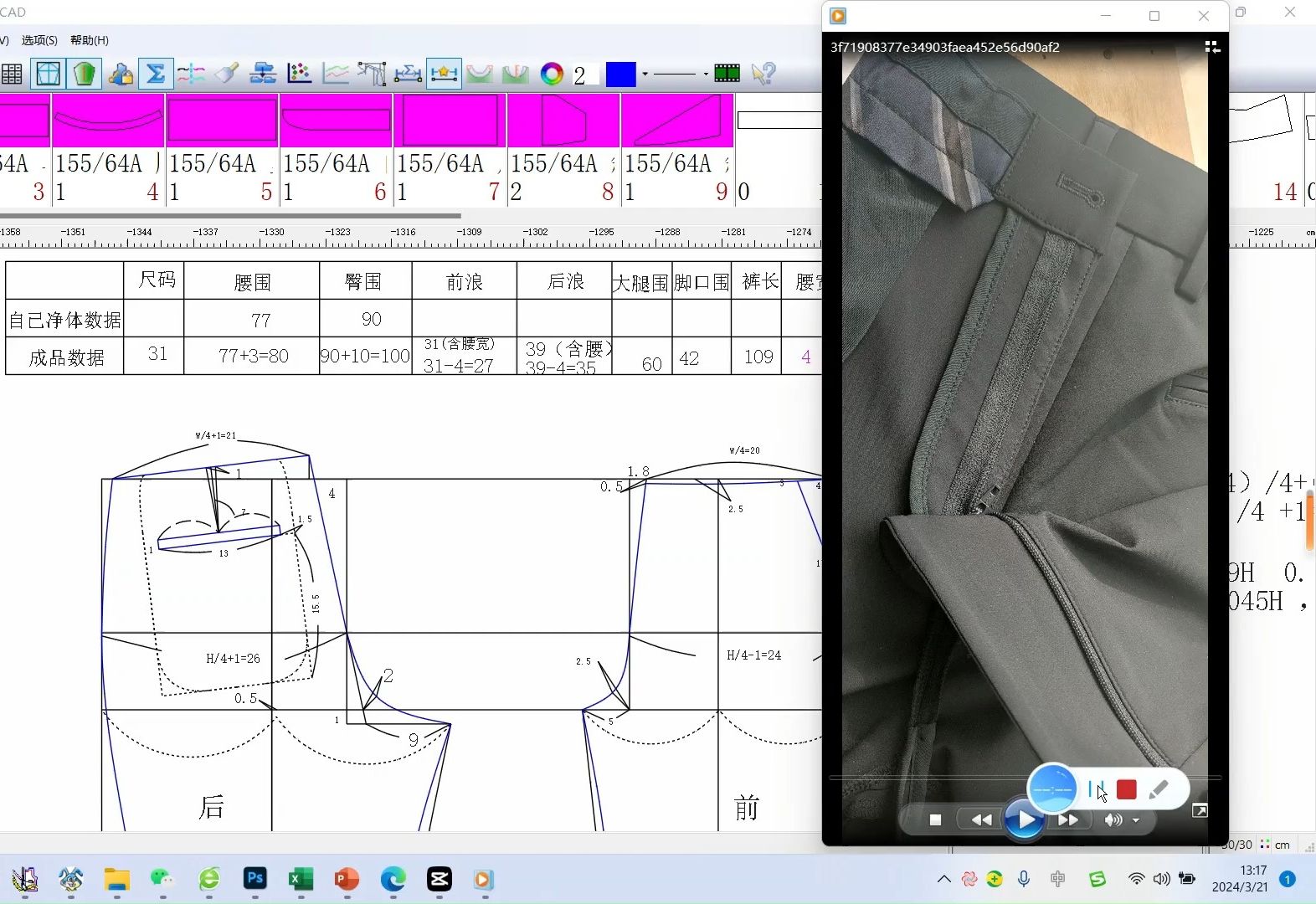Toggle the blue Sigma summation tool
This screenshot has height=904, width=1316.
pos(156,74)
